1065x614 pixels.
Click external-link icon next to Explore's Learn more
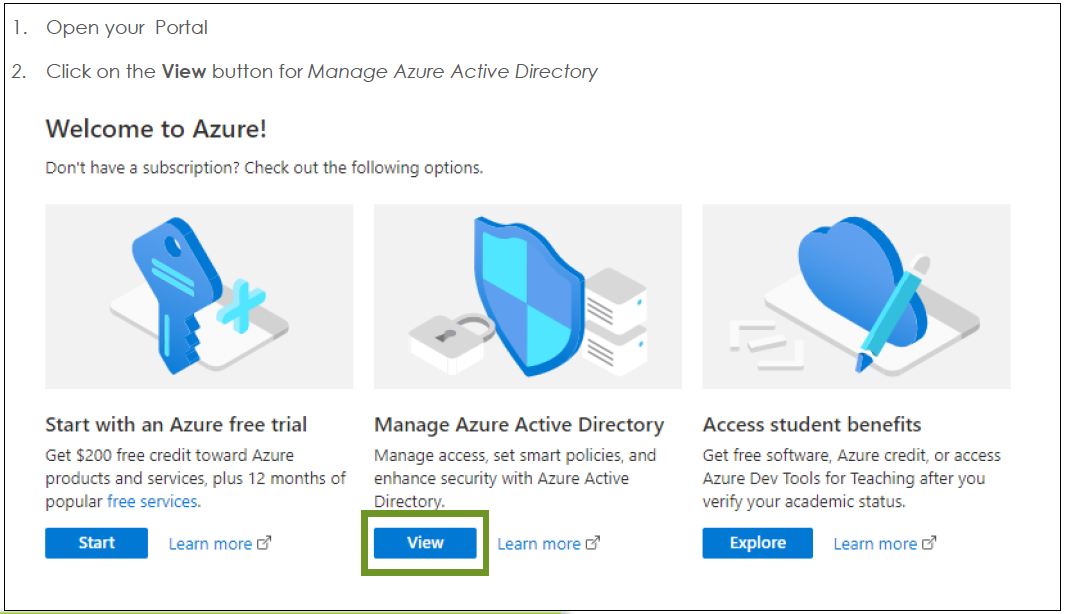tap(929, 543)
